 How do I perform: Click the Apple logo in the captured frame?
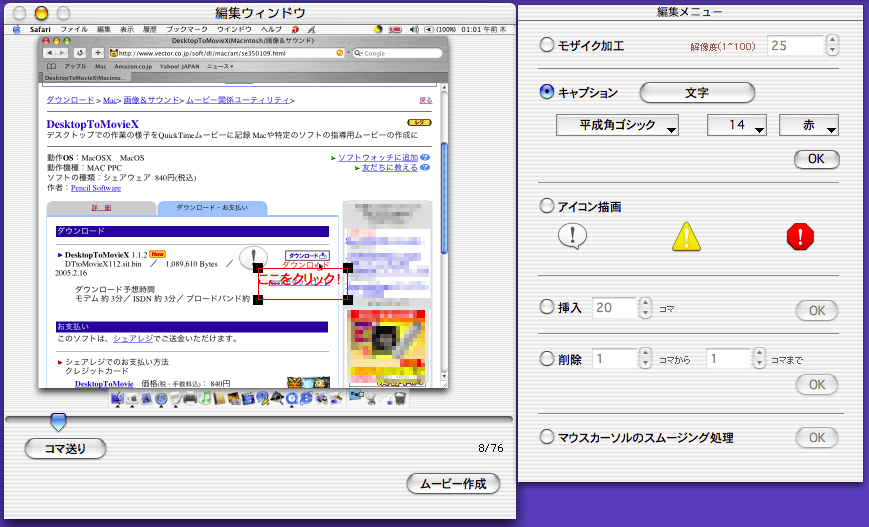coord(17,29)
